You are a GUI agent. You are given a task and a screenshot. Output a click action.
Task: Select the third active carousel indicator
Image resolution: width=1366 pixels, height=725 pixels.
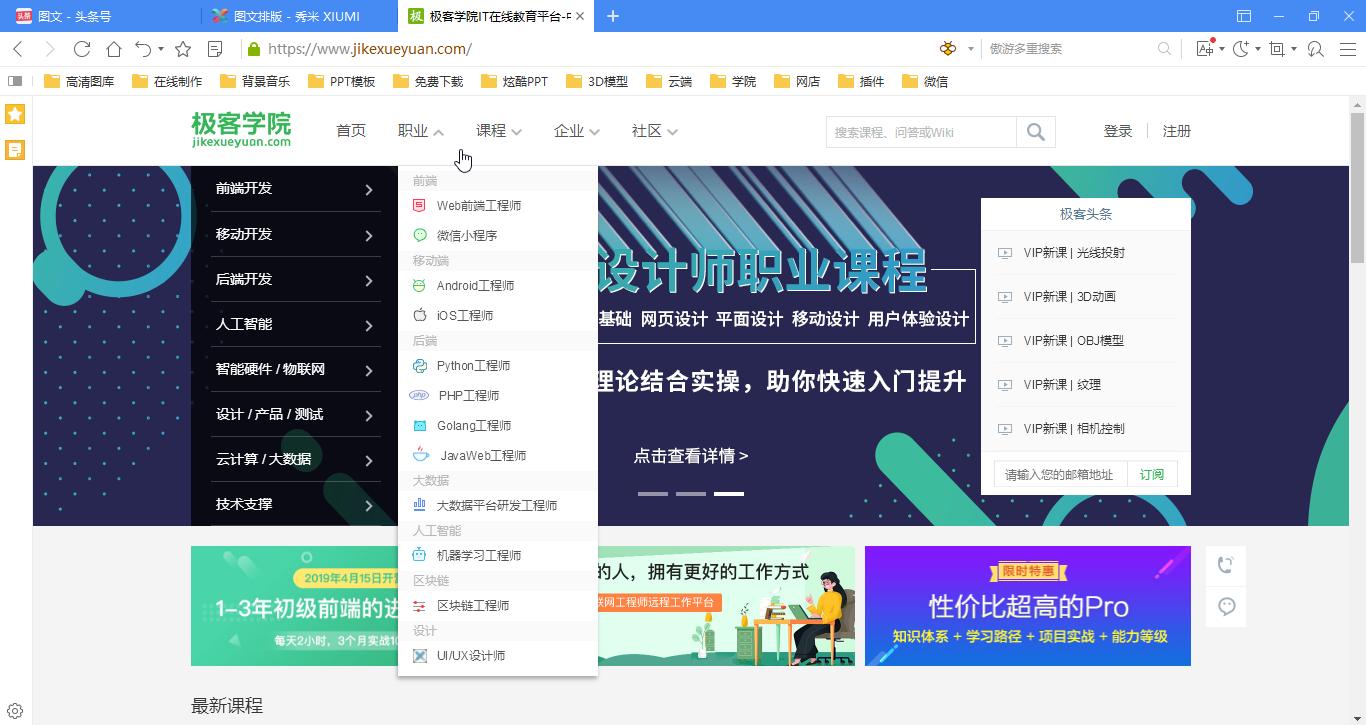tap(729, 493)
